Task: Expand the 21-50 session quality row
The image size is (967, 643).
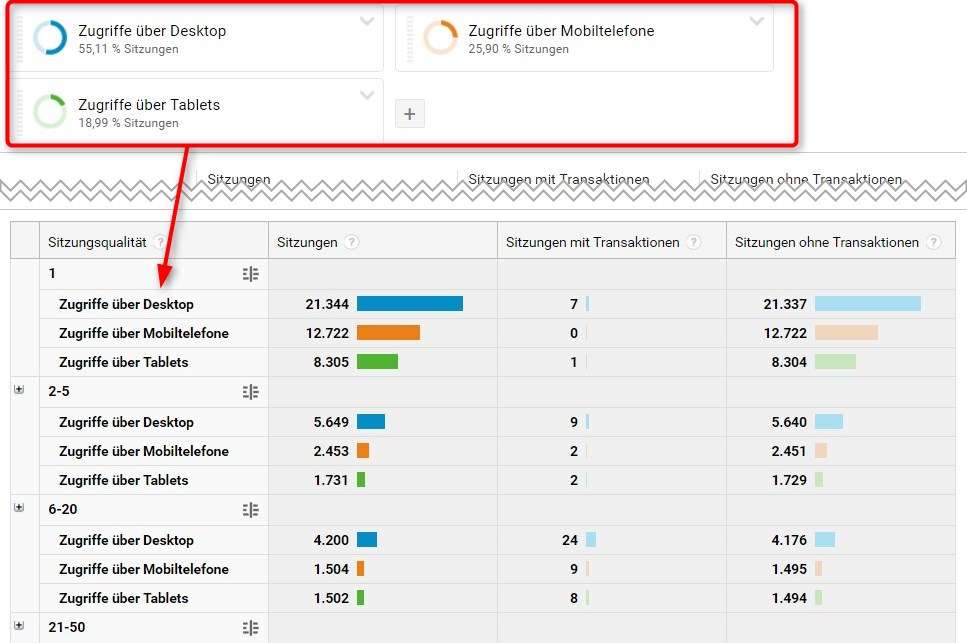Action: [x=19, y=626]
